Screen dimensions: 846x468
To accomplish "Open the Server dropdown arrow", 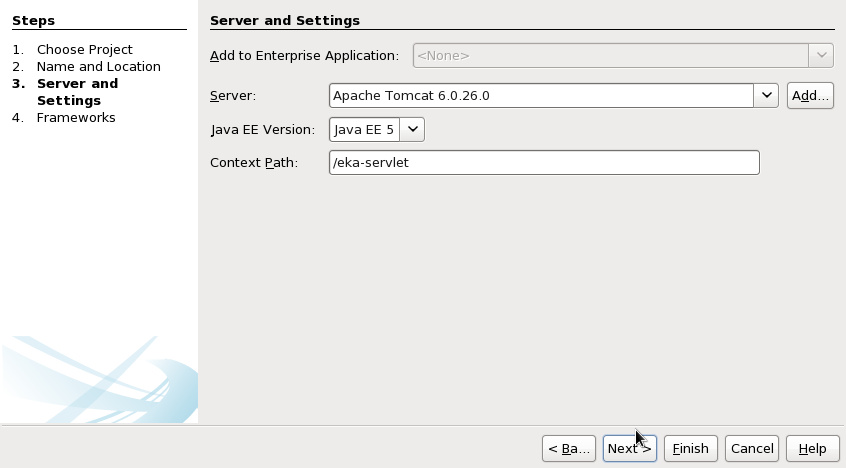I will [766, 96].
